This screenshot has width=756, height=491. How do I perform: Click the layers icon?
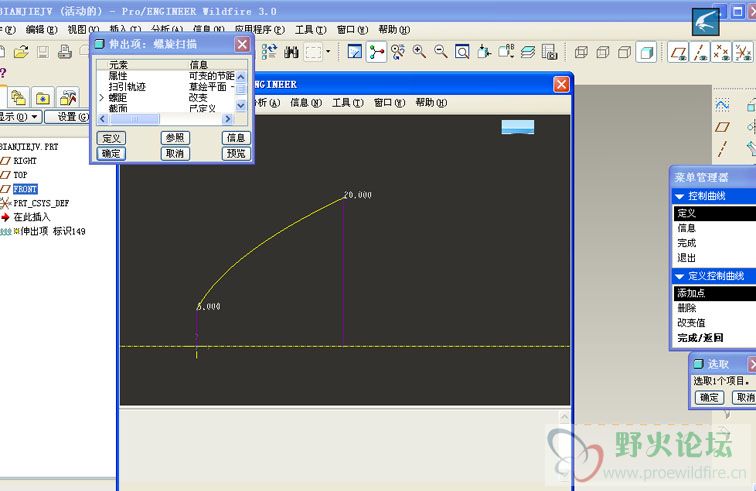pos(528,52)
